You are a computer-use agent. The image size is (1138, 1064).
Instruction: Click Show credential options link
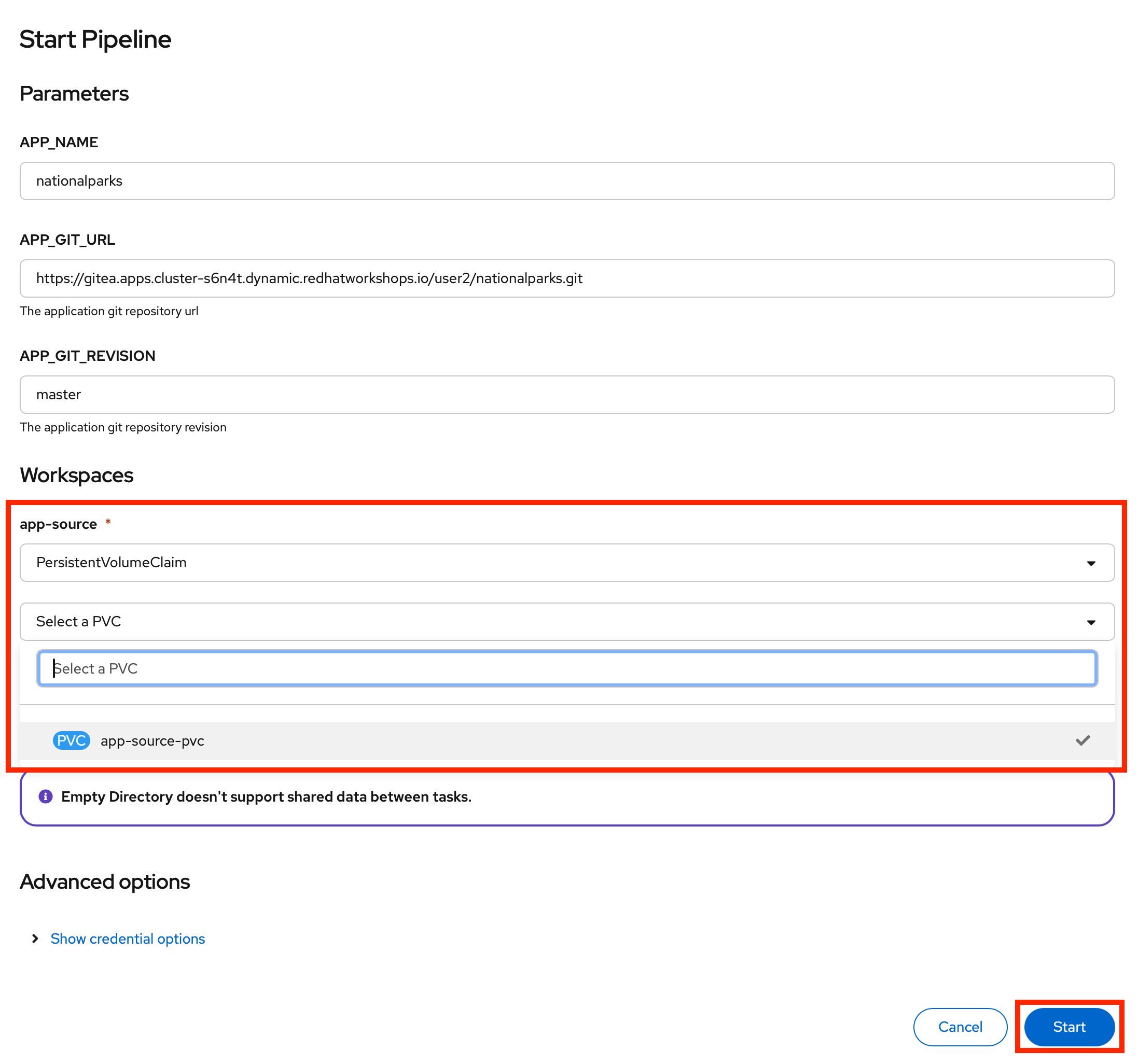point(128,938)
